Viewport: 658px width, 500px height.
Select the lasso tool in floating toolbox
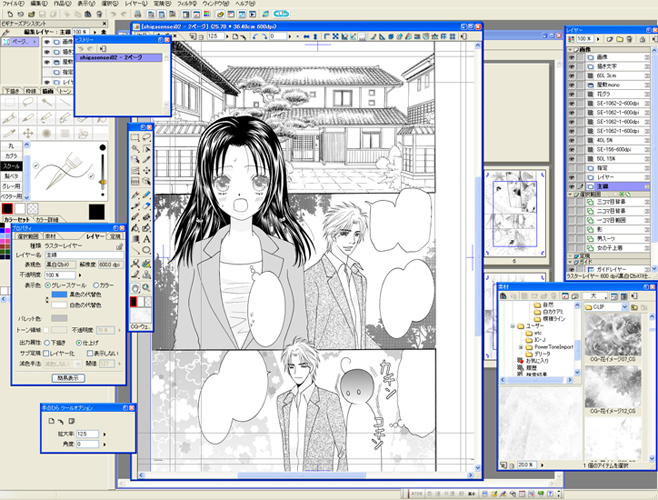pyautogui.click(x=146, y=137)
